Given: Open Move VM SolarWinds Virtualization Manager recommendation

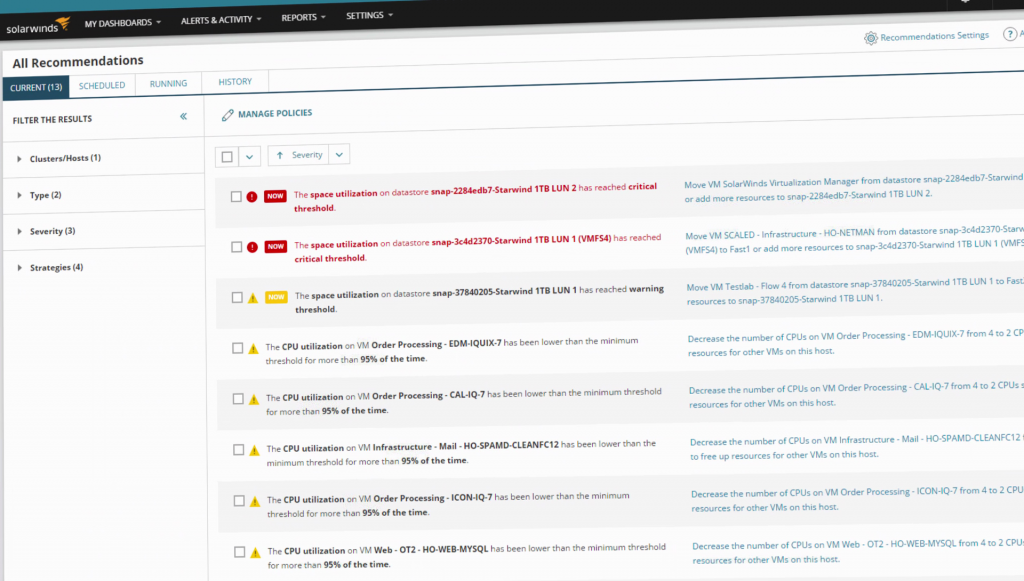Looking at the screenshot, I should click(853, 188).
